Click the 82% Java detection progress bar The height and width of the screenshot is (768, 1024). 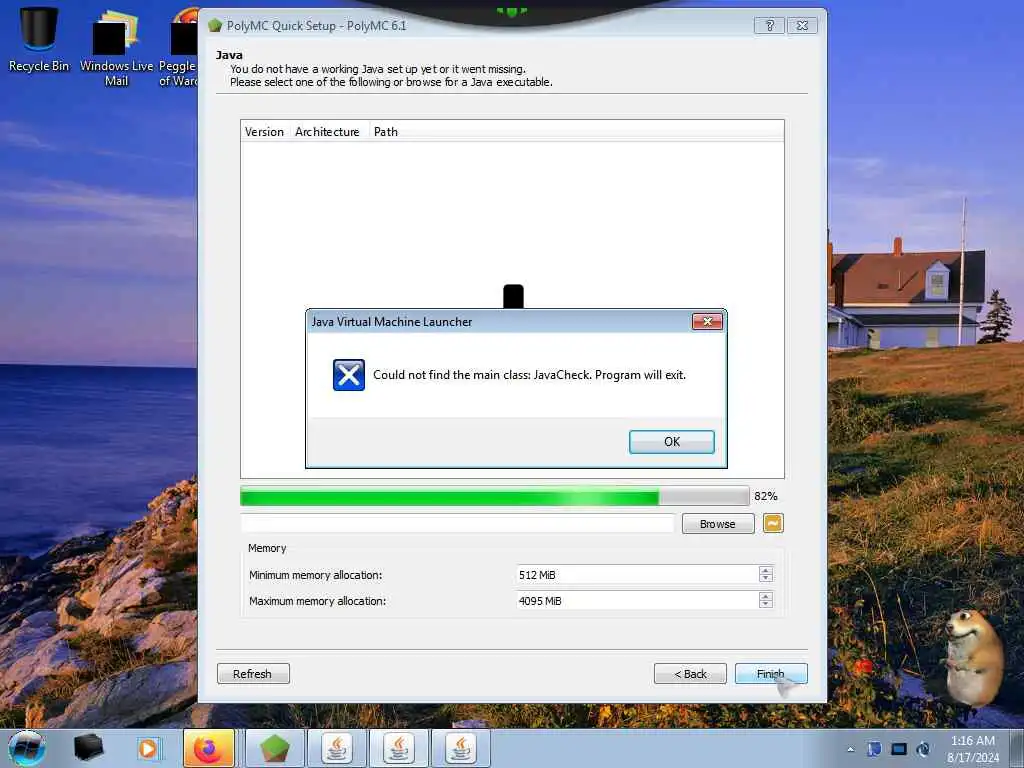(x=494, y=496)
